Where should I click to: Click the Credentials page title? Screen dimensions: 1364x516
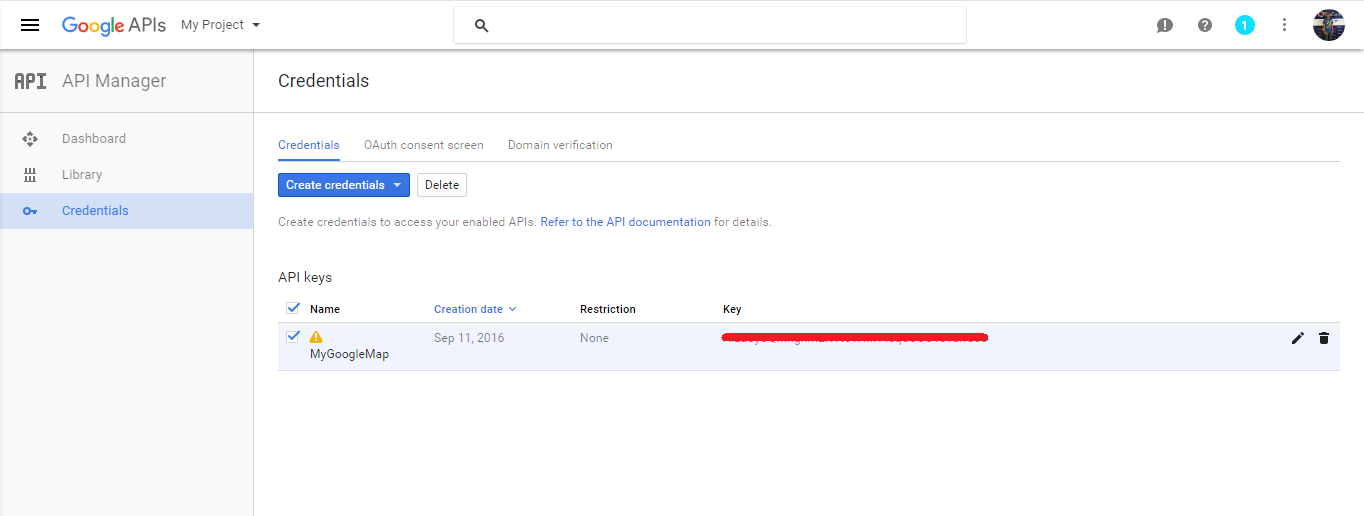[x=323, y=81]
